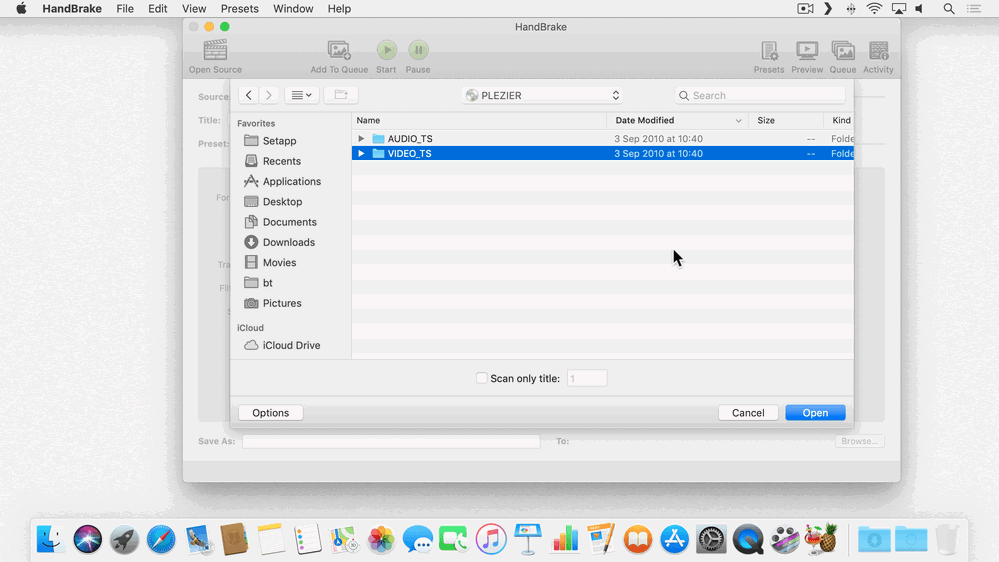Click the new folder icon button
This screenshot has width=999, height=562.
(341, 95)
